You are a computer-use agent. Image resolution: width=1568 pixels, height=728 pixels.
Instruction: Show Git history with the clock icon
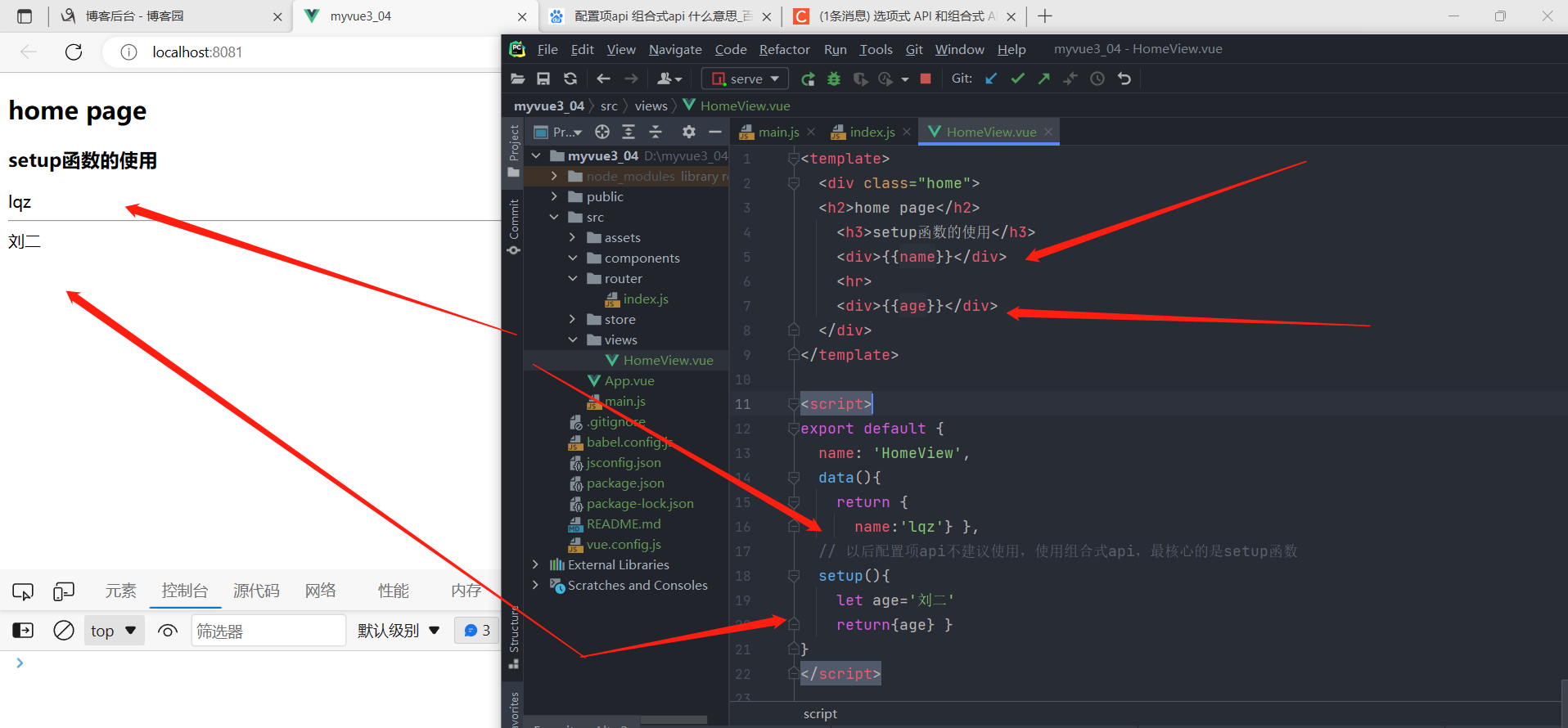pyautogui.click(x=1097, y=79)
